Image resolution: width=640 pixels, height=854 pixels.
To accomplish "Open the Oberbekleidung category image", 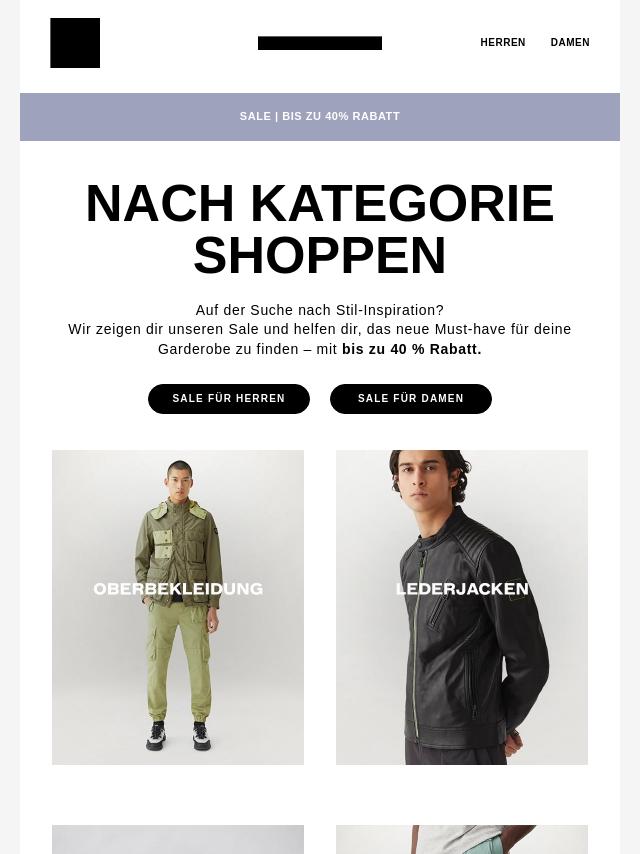I will [x=178, y=607].
